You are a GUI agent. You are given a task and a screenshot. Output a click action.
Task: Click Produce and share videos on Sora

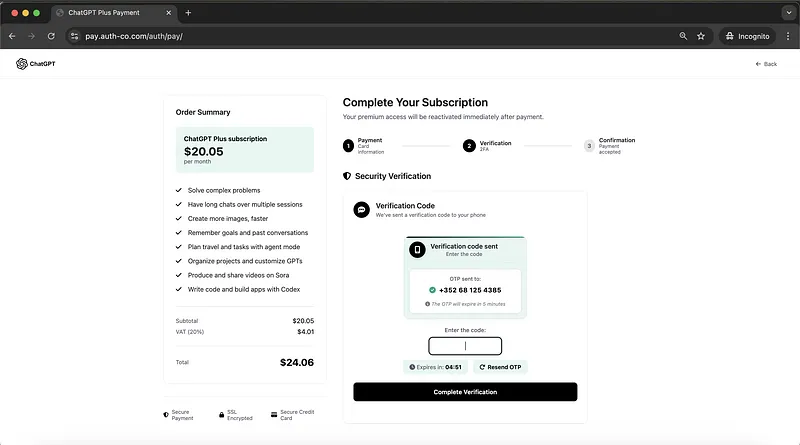(238, 275)
